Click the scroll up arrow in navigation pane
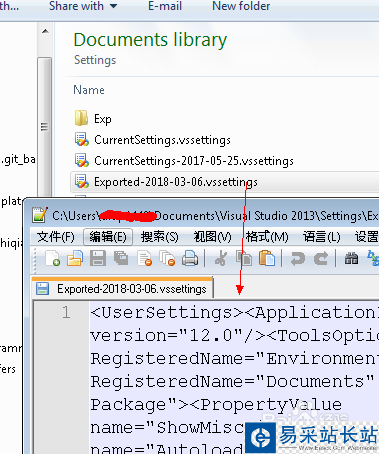The height and width of the screenshot is (454, 379). (x=45, y=31)
